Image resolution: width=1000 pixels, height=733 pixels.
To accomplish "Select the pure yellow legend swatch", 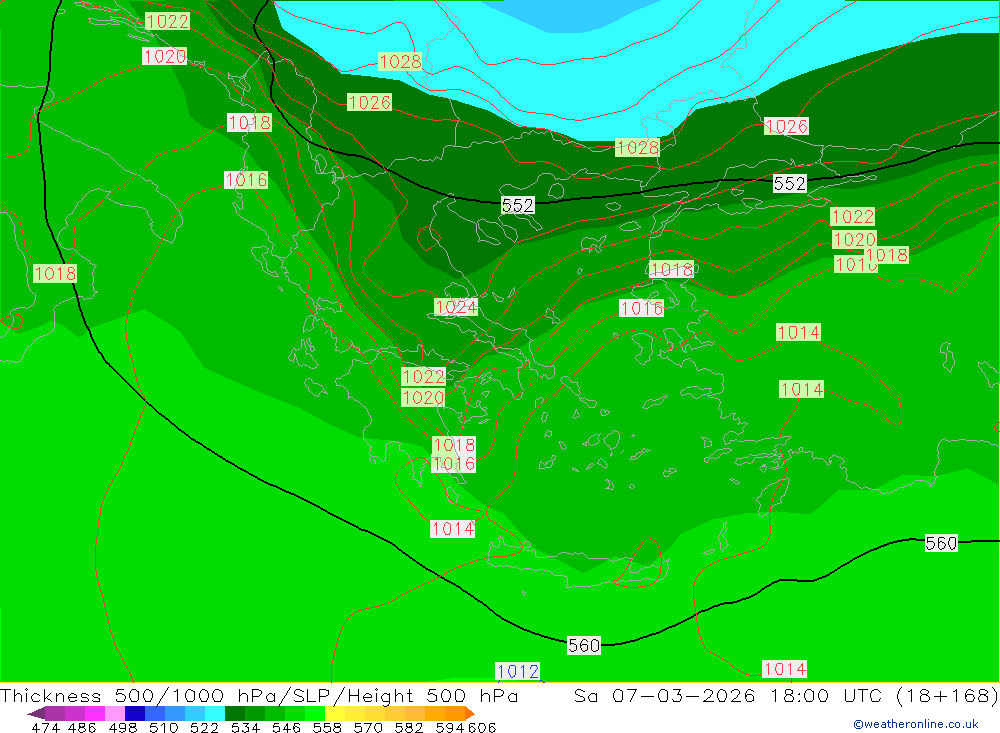I will 335,713.
